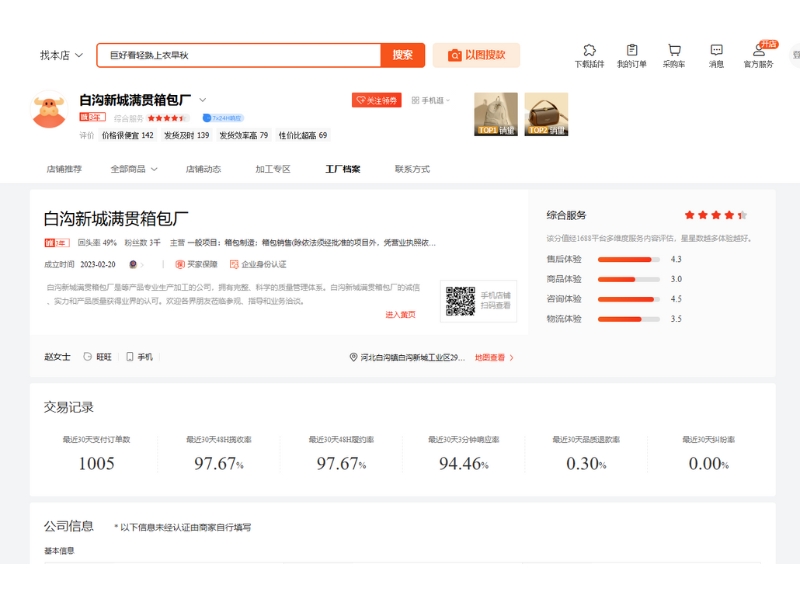Switch to the 联系方式 tab
Viewport: 800px width, 600px height.
pyautogui.click(x=412, y=169)
